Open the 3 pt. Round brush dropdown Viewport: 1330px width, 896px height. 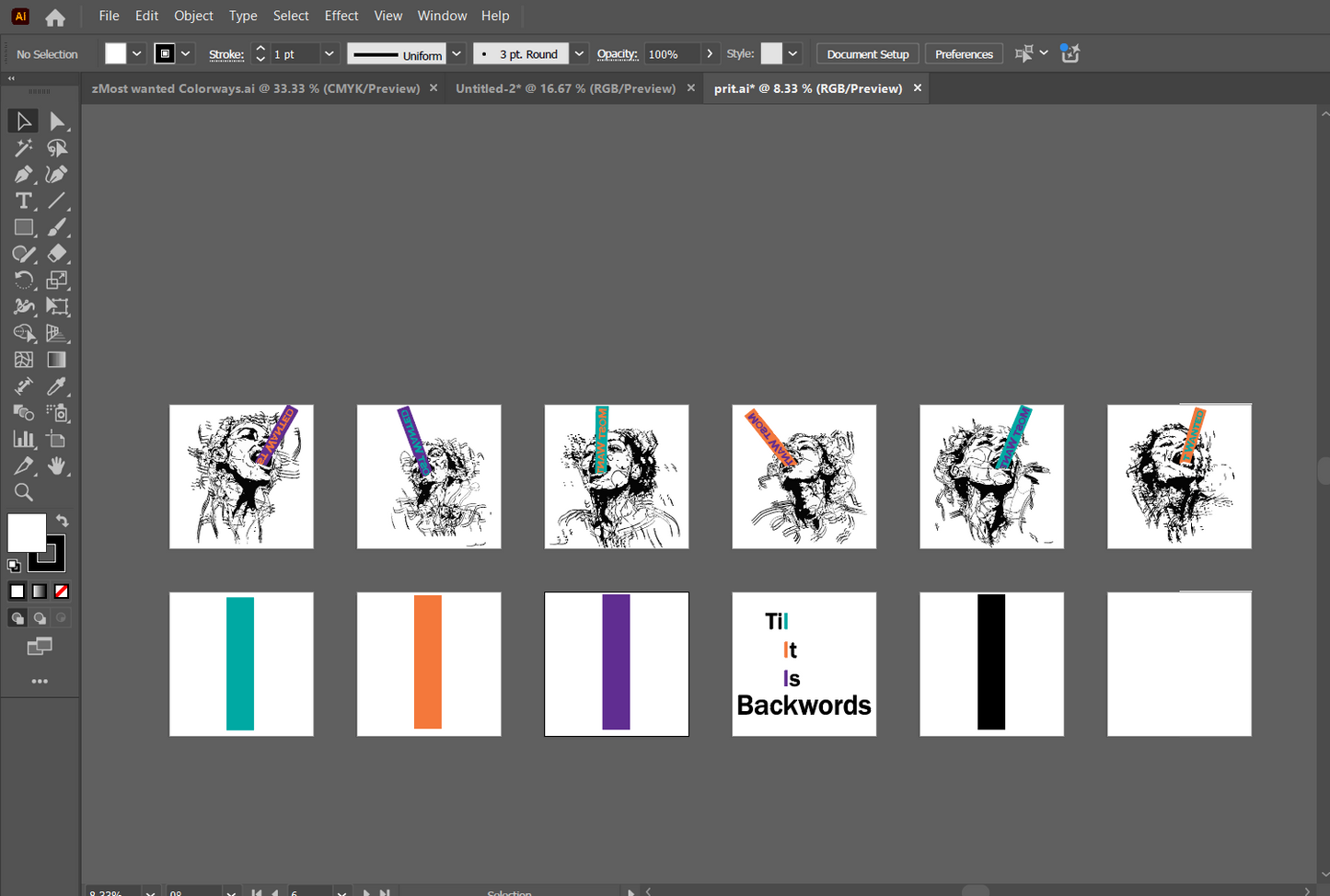click(579, 54)
